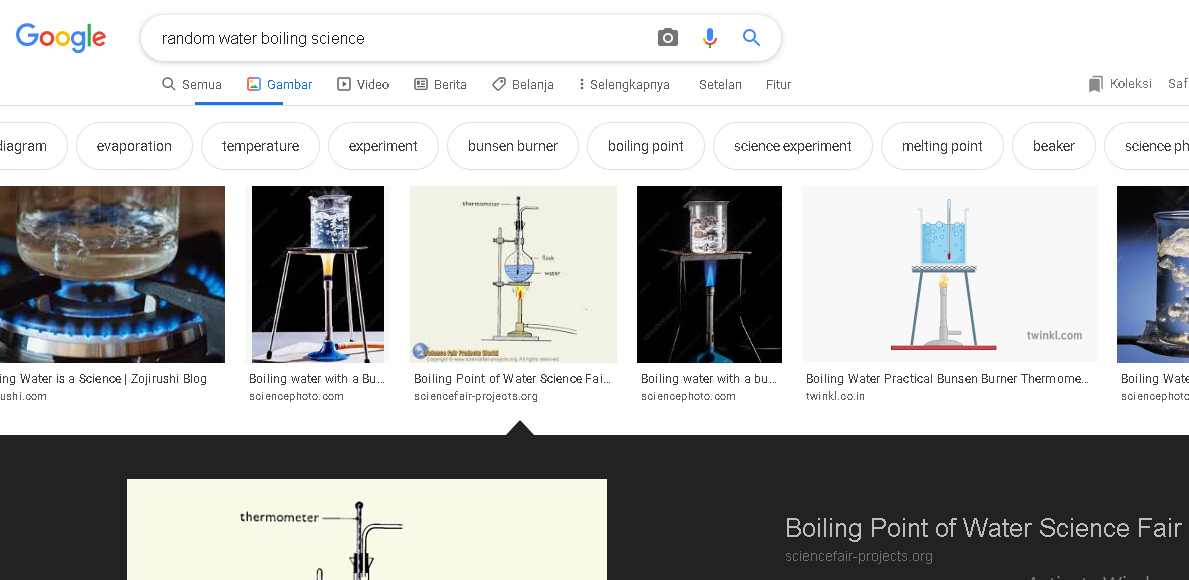Open the Koleksi bookmark icon
The image size is (1189, 580).
click(1096, 84)
